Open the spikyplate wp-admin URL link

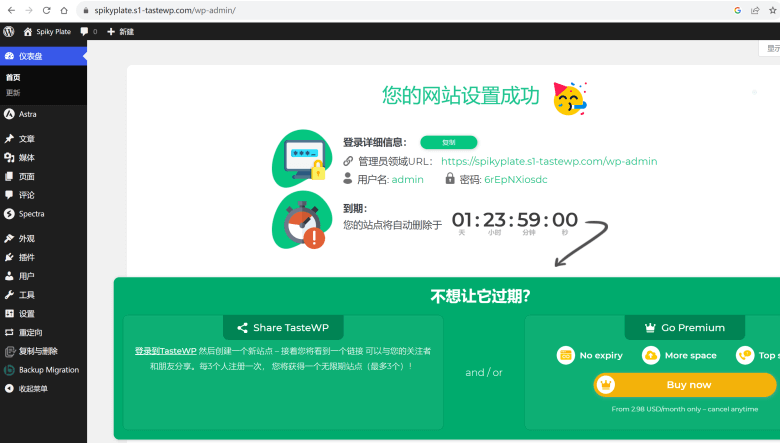click(x=549, y=161)
